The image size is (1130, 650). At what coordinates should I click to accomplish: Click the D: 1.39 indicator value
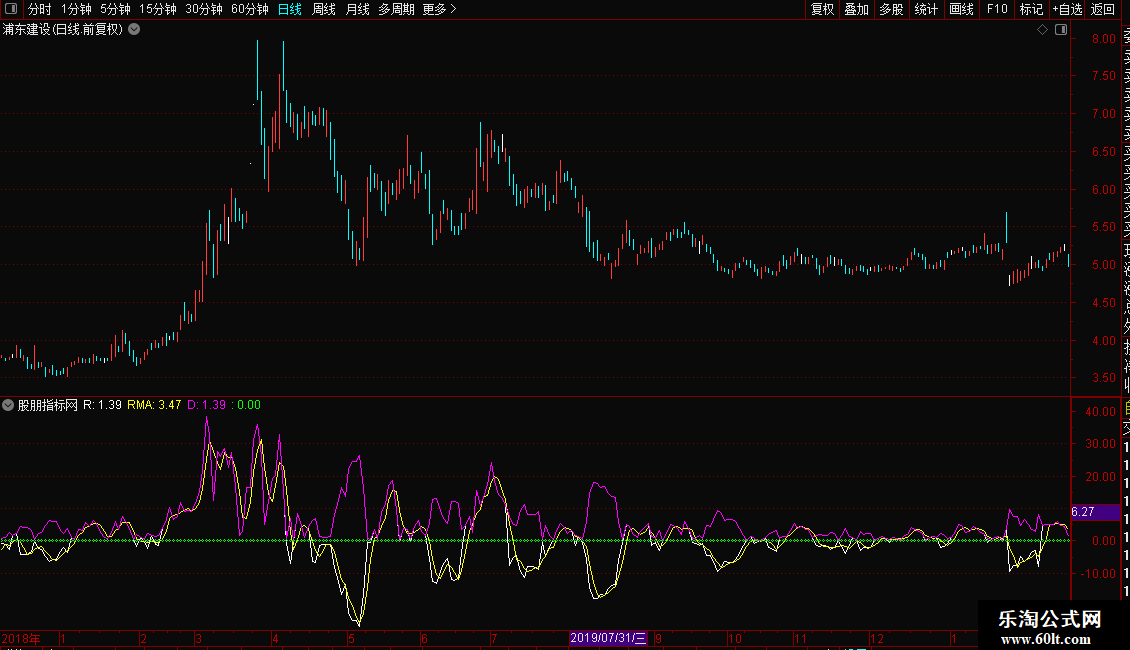point(207,405)
